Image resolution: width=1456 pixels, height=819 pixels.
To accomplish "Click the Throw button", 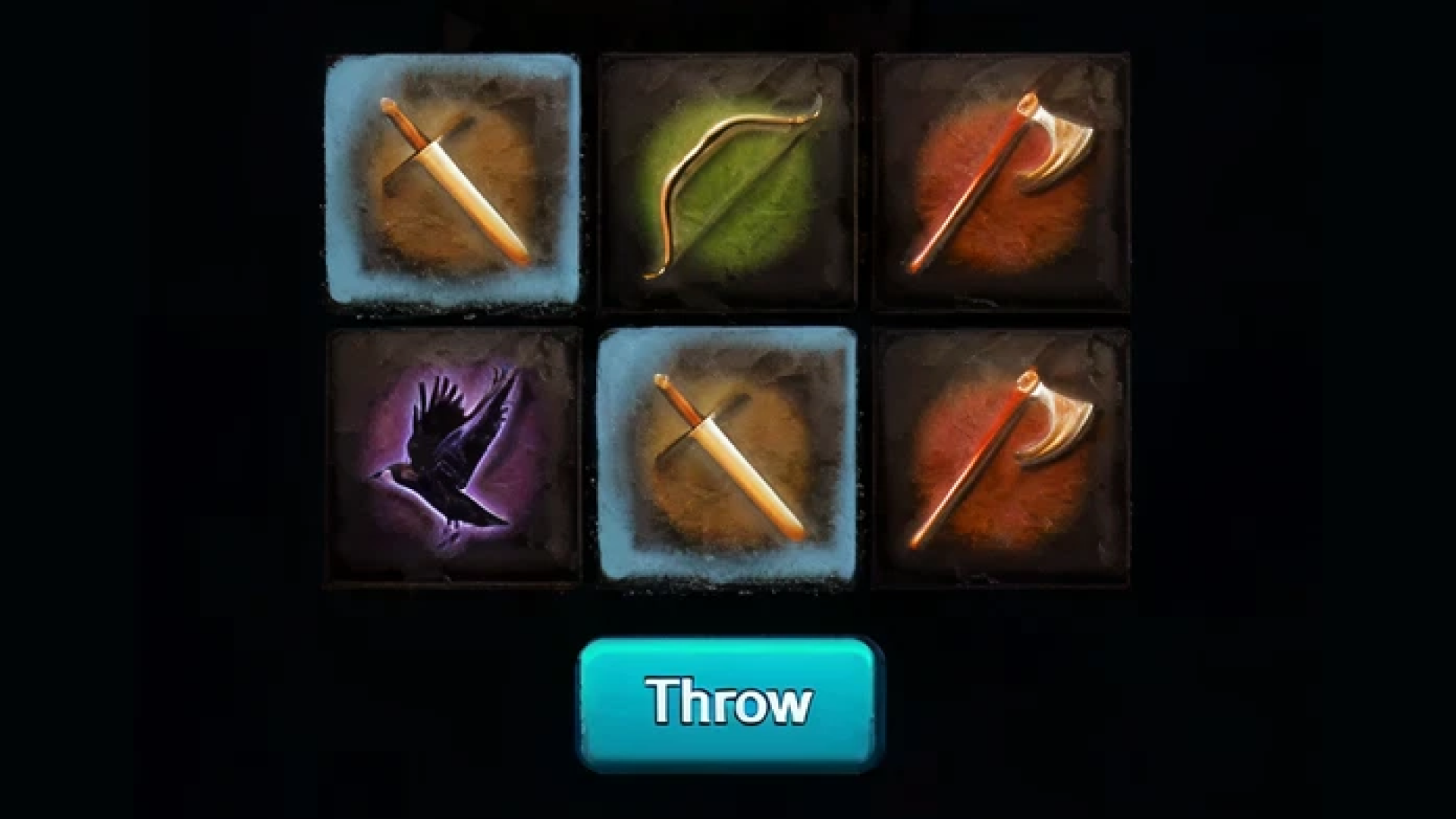I will (728, 703).
